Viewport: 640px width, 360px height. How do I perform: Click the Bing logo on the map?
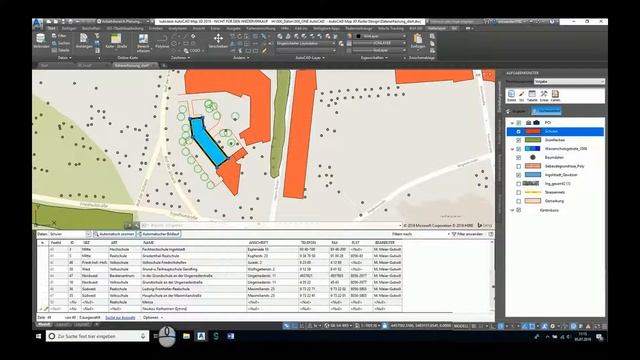click(485, 225)
